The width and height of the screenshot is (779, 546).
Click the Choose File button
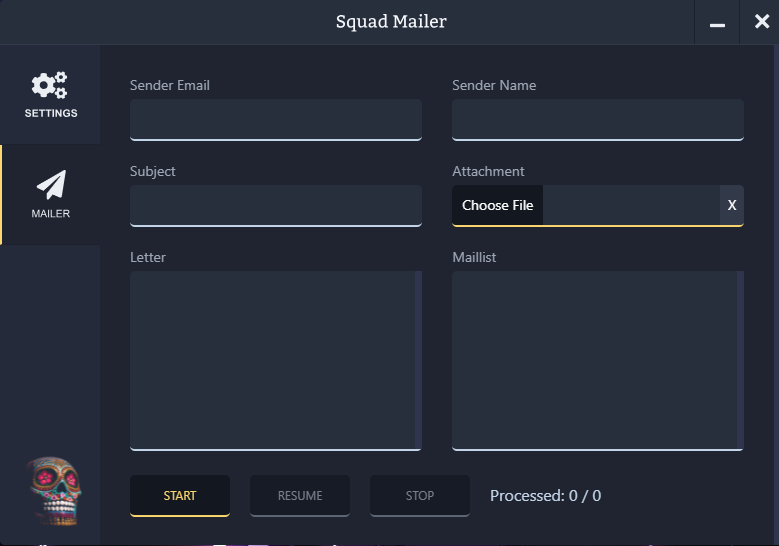pos(497,205)
